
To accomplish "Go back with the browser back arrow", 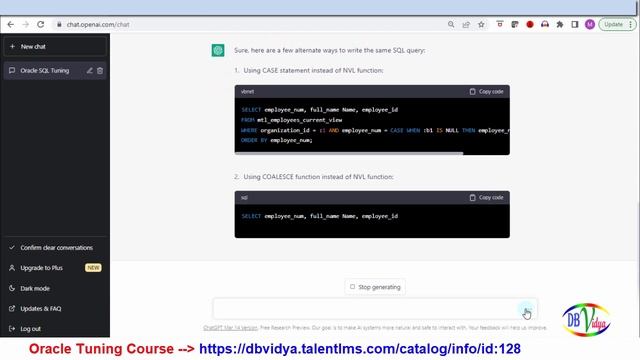I will click(11, 24).
